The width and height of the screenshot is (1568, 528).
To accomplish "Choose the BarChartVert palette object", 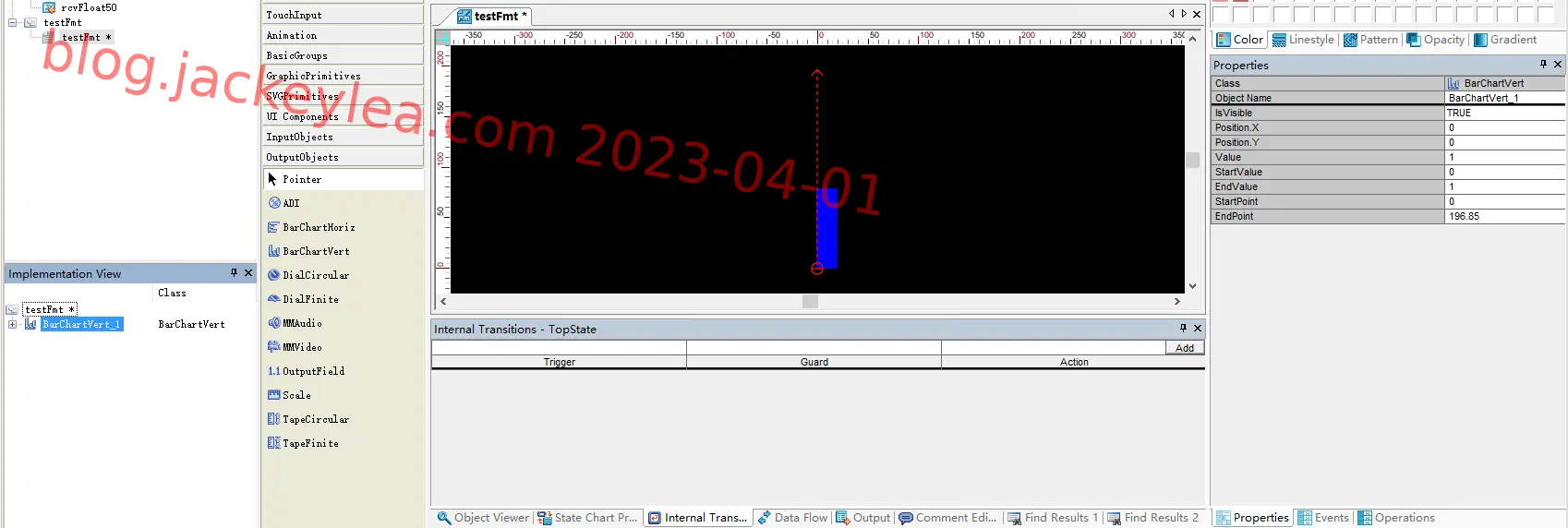I will (x=308, y=251).
